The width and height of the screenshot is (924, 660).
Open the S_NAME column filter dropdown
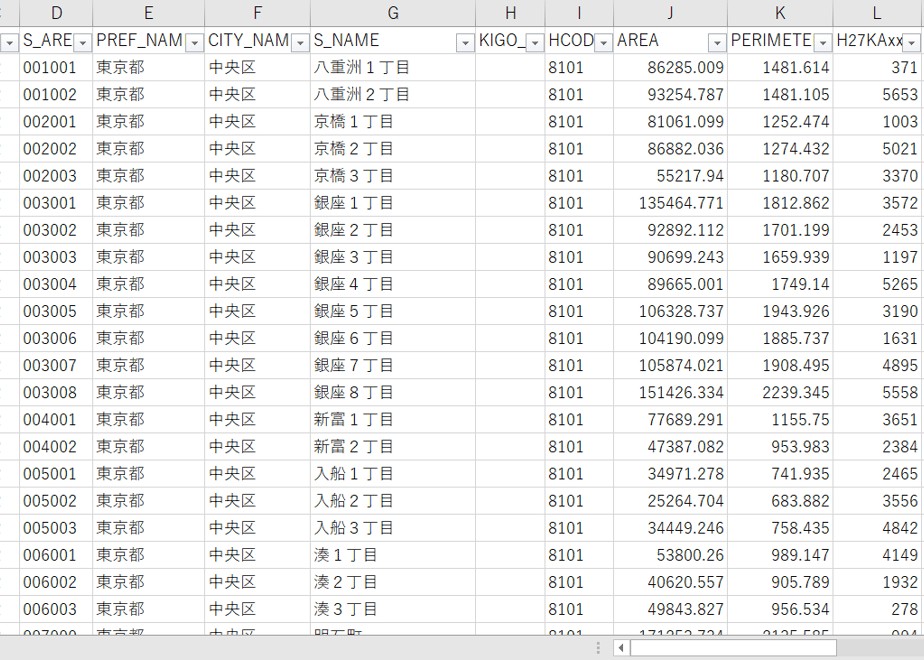[466, 42]
